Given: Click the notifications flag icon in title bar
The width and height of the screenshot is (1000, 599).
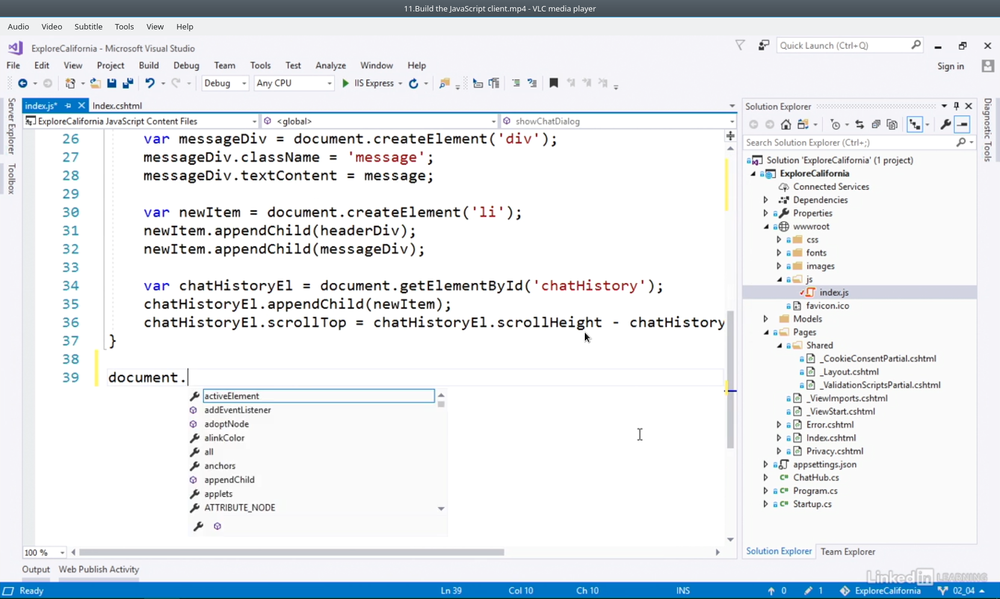Looking at the screenshot, I should pos(740,45).
